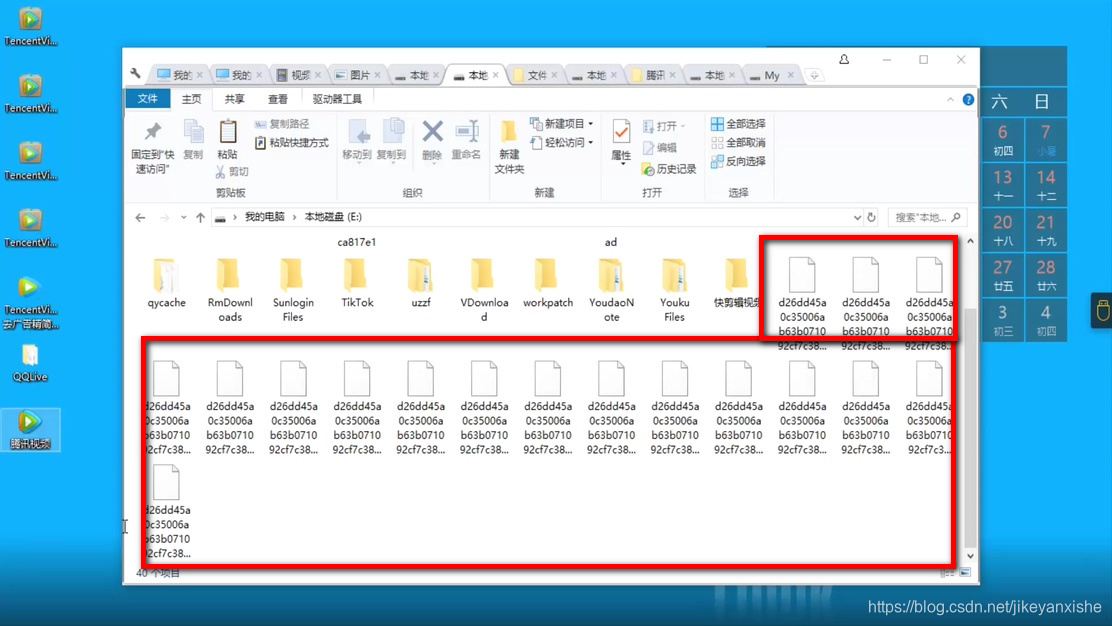The image size is (1112, 626).
Task: Click the user account icon in title bar
Action: 844,60
